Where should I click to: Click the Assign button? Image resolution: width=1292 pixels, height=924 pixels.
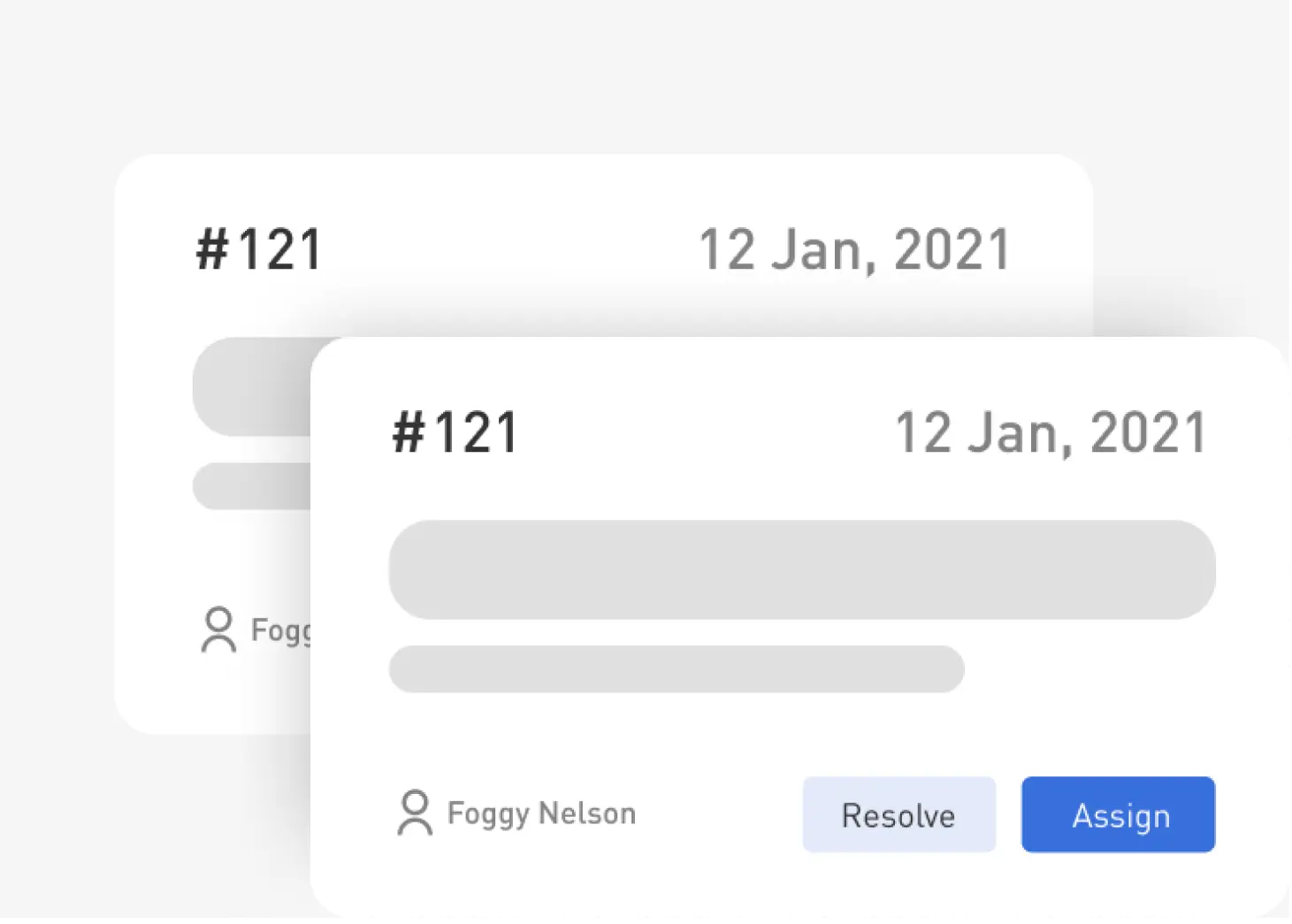click(1118, 814)
